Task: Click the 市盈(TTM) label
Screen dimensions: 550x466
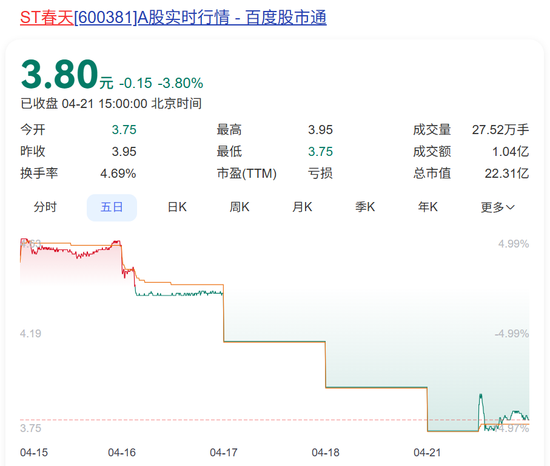Action: 247,174
